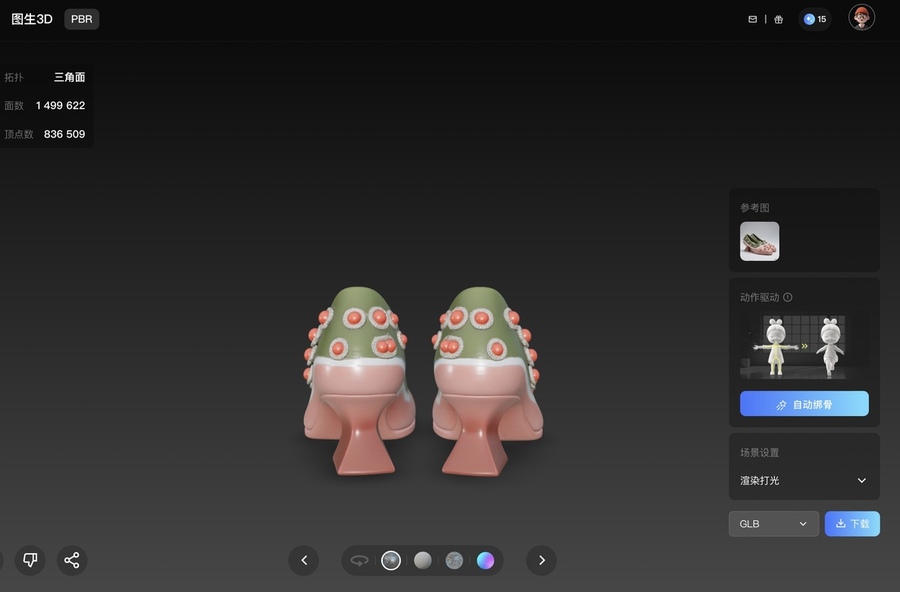This screenshot has width=900, height=592.
Task: Click the 自动绑骨 auto-rig button
Action: (804, 404)
